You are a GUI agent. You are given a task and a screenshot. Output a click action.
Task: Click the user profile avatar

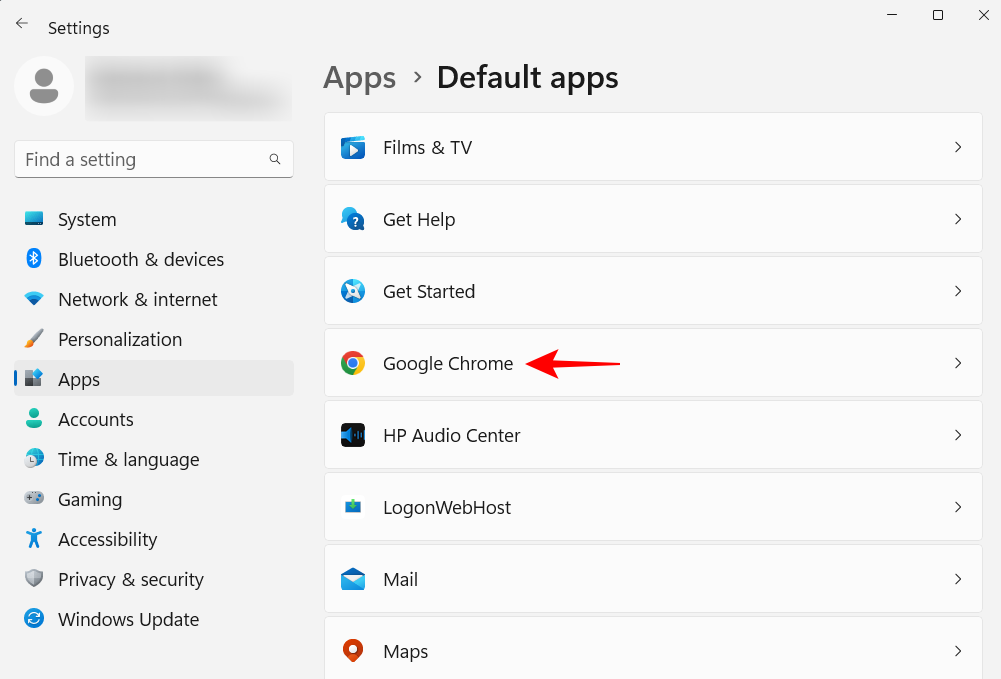coord(43,86)
